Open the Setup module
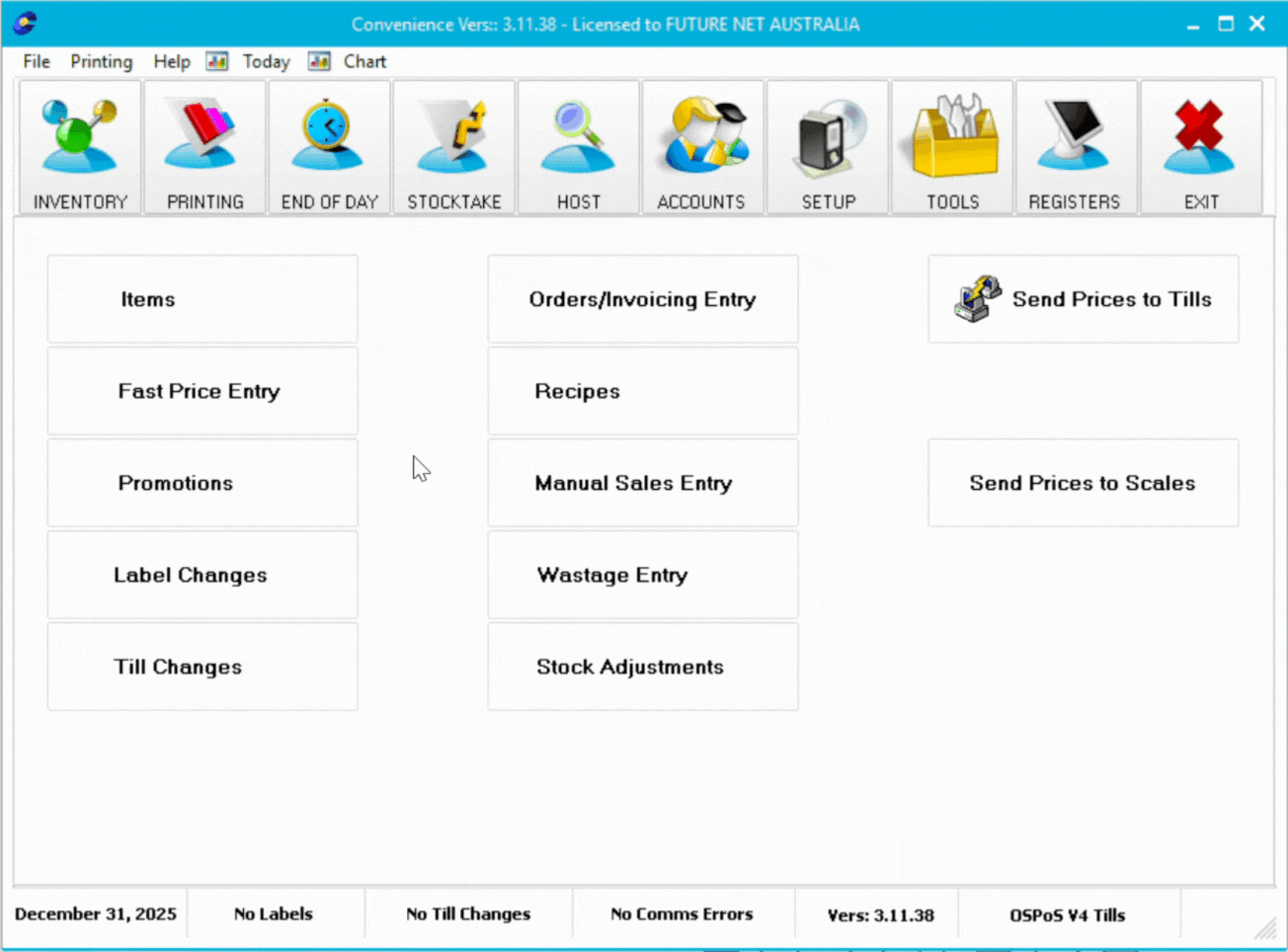This screenshot has height=952, width=1288. click(827, 146)
